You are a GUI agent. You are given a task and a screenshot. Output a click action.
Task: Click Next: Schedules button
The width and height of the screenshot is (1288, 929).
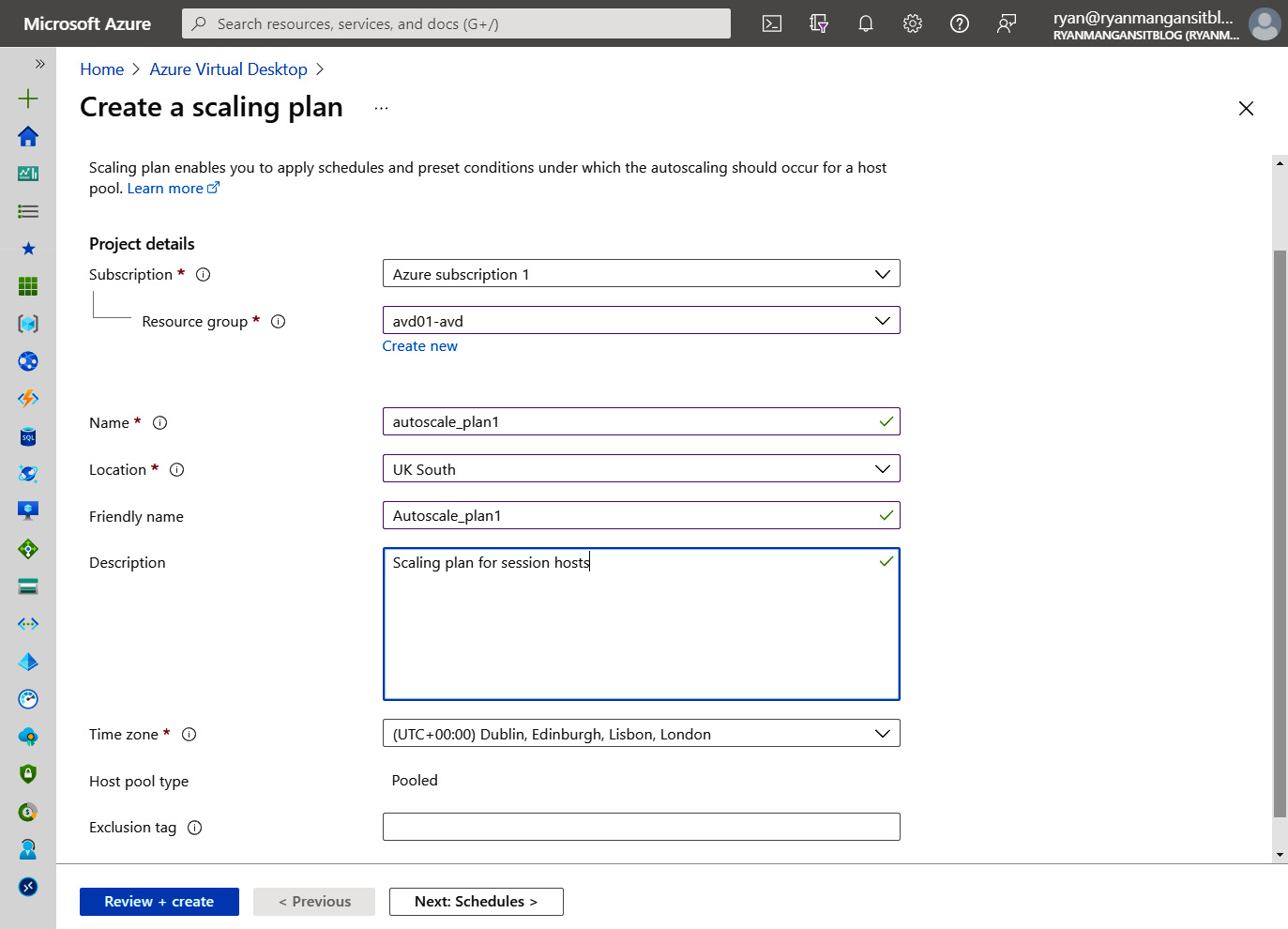tap(477, 902)
